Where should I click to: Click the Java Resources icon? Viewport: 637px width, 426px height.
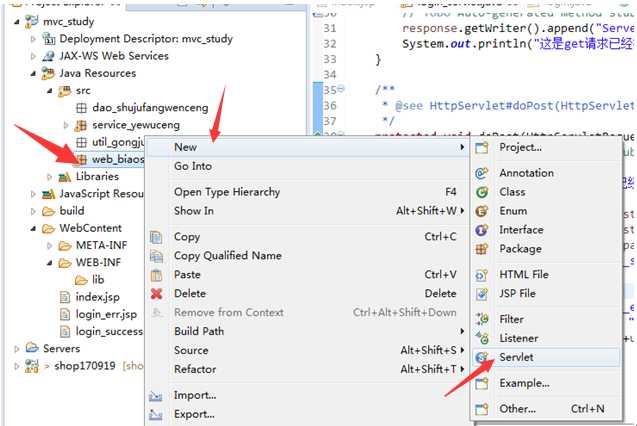pyautogui.click(x=48, y=73)
